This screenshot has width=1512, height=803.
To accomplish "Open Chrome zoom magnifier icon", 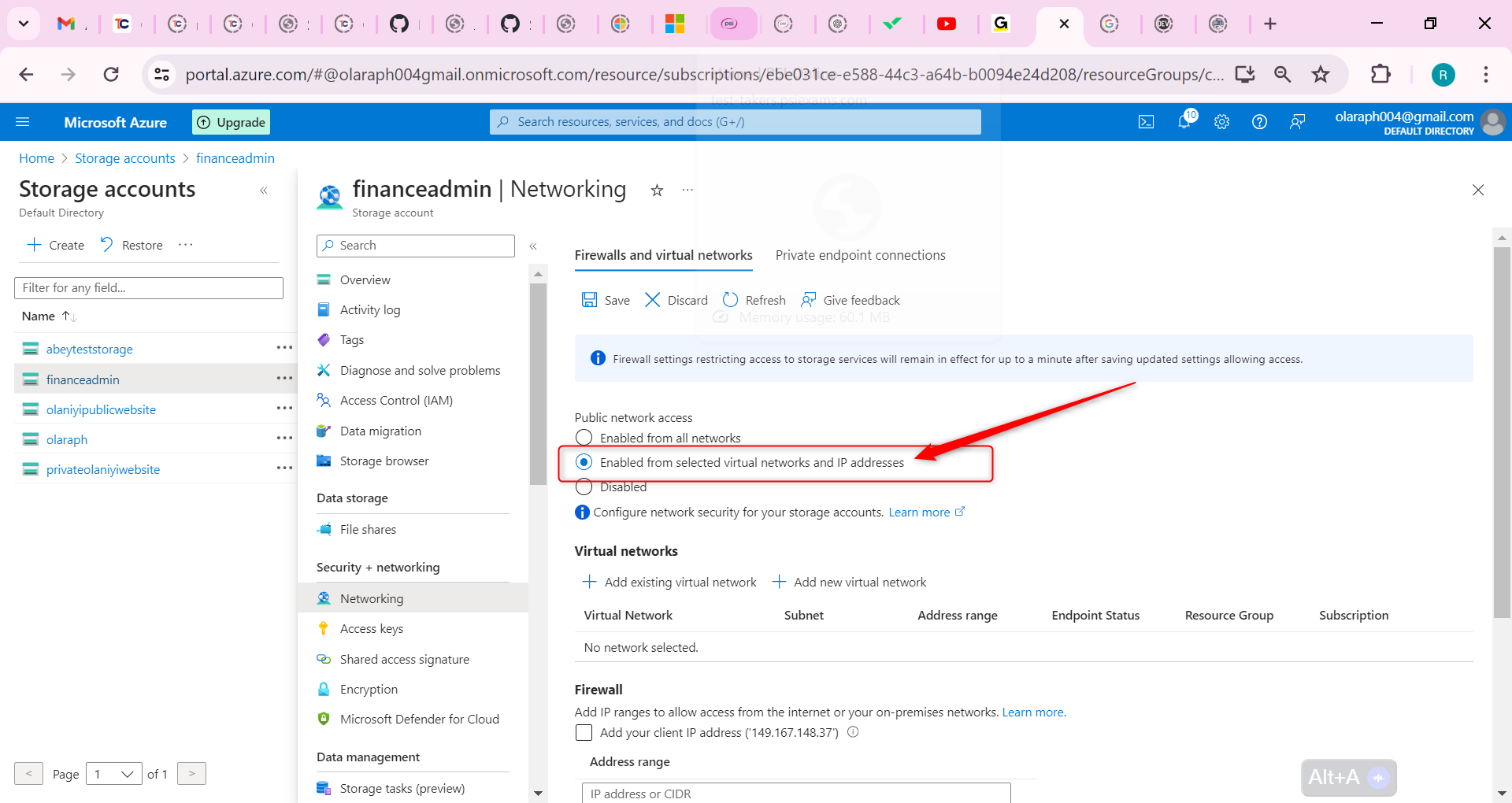I will coord(1283,74).
